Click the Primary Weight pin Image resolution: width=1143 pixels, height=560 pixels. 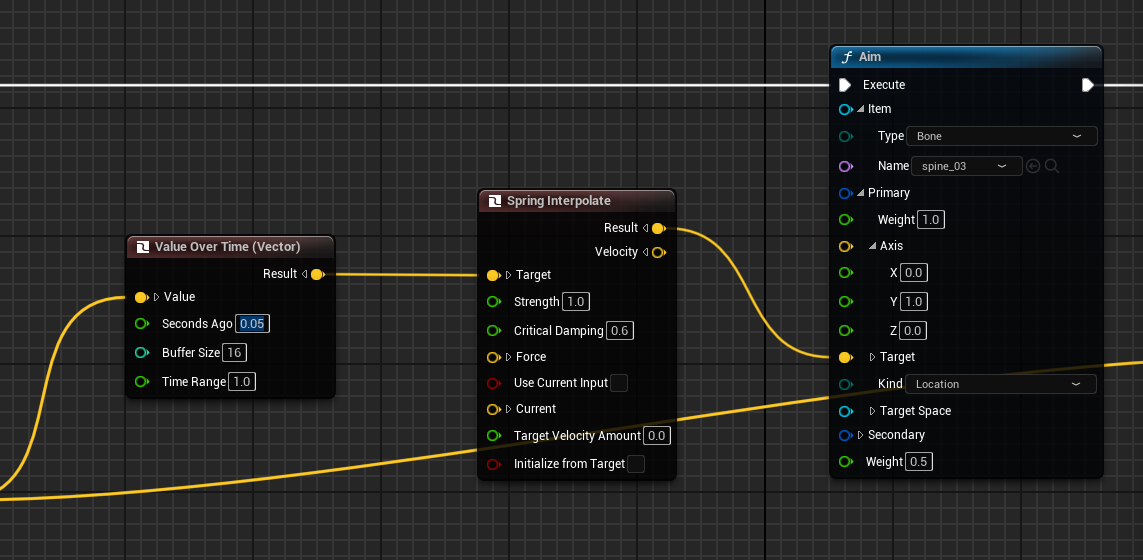click(x=846, y=219)
